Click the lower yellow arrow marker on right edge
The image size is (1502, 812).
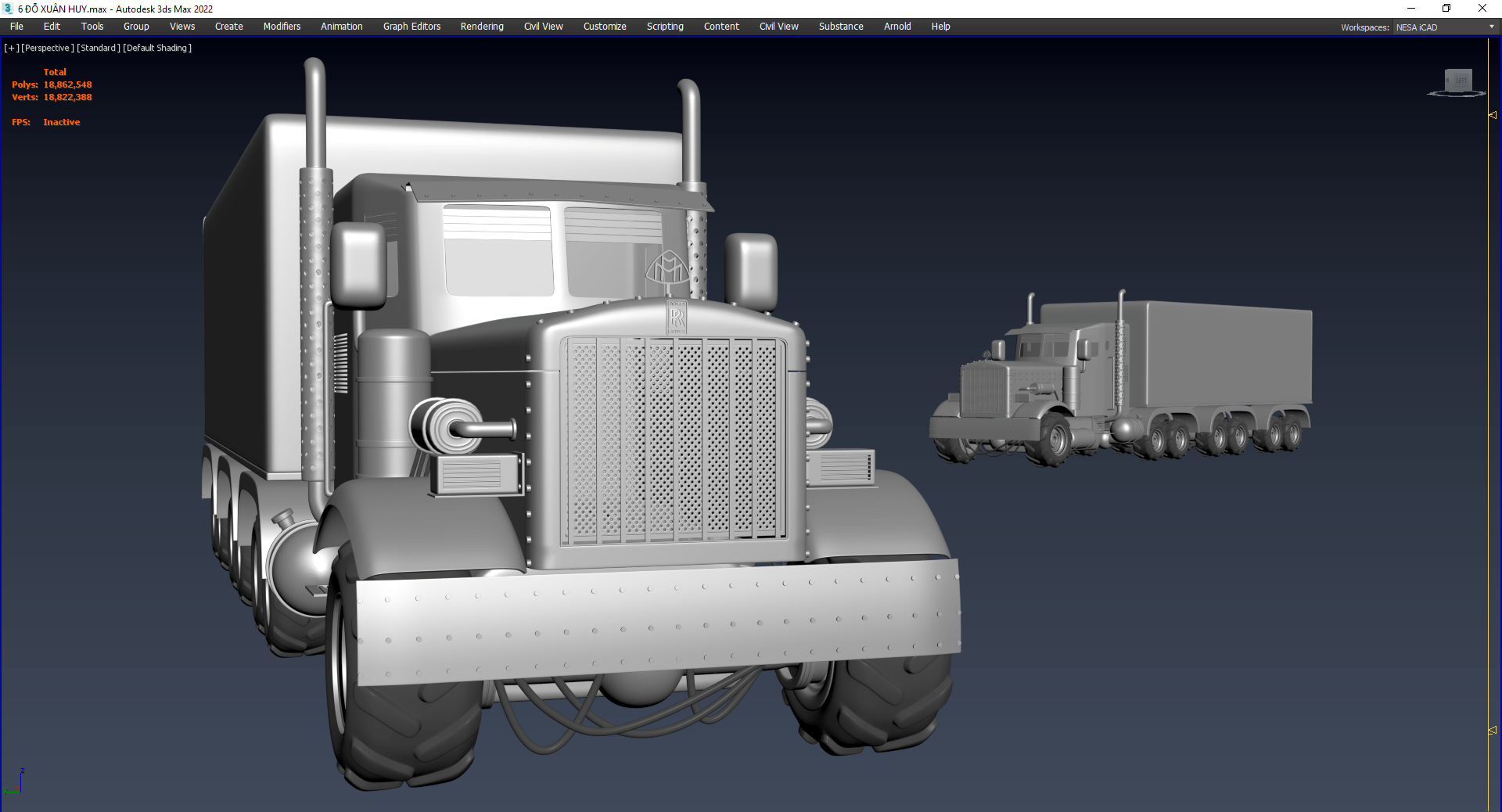pyautogui.click(x=1492, y=730)
